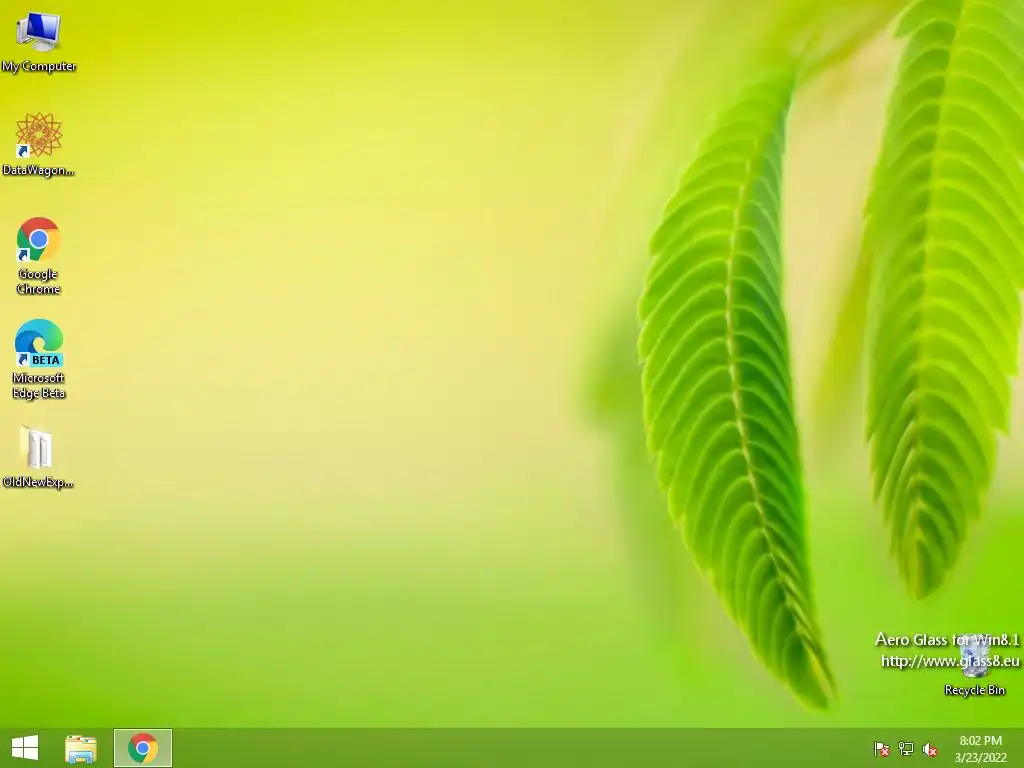The height and width of the screenshot is (768, 1024).
Task: Switch to Chrome in the taskbar
Action: (x=142, y=748)
